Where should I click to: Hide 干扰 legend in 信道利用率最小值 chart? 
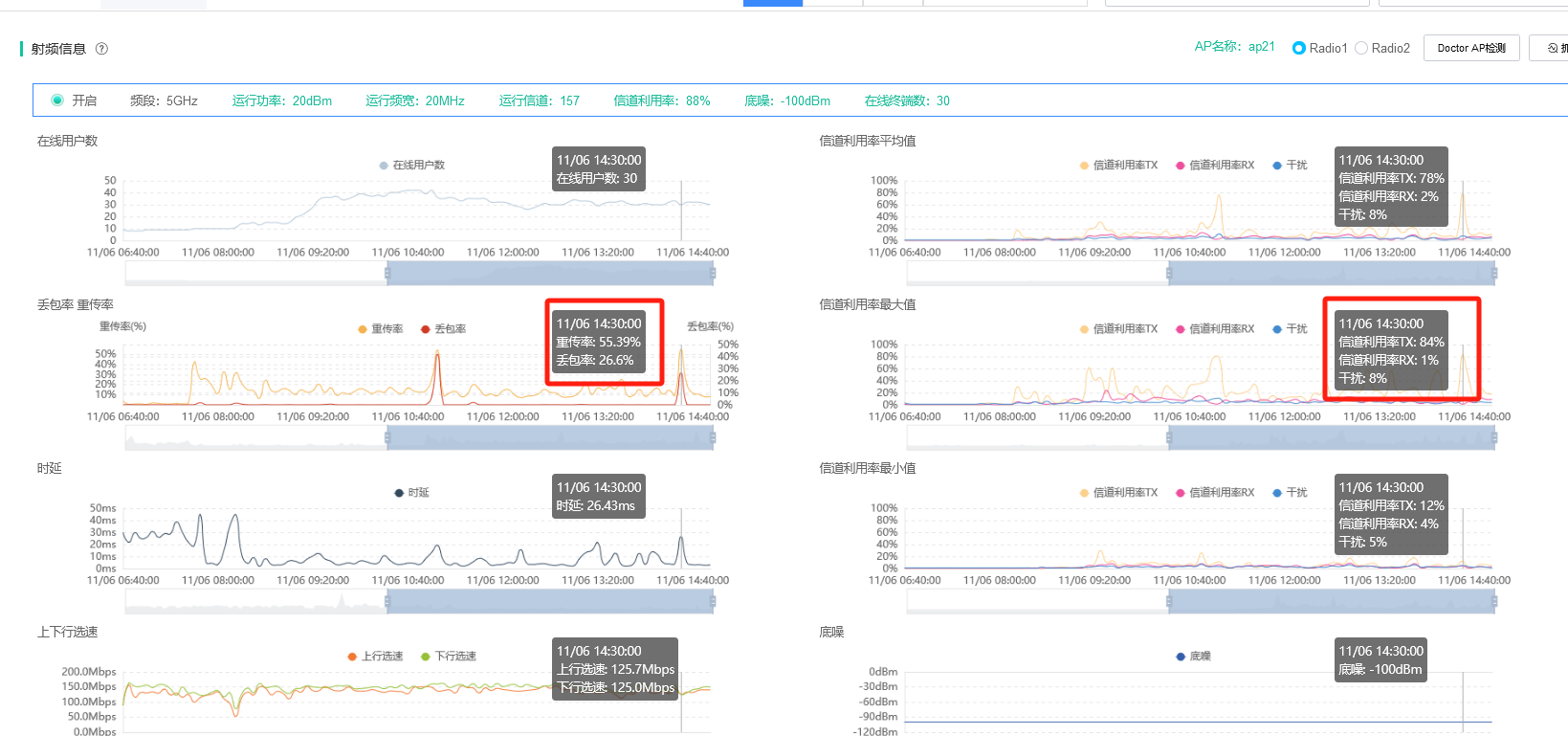click(x=1290, y=493)
